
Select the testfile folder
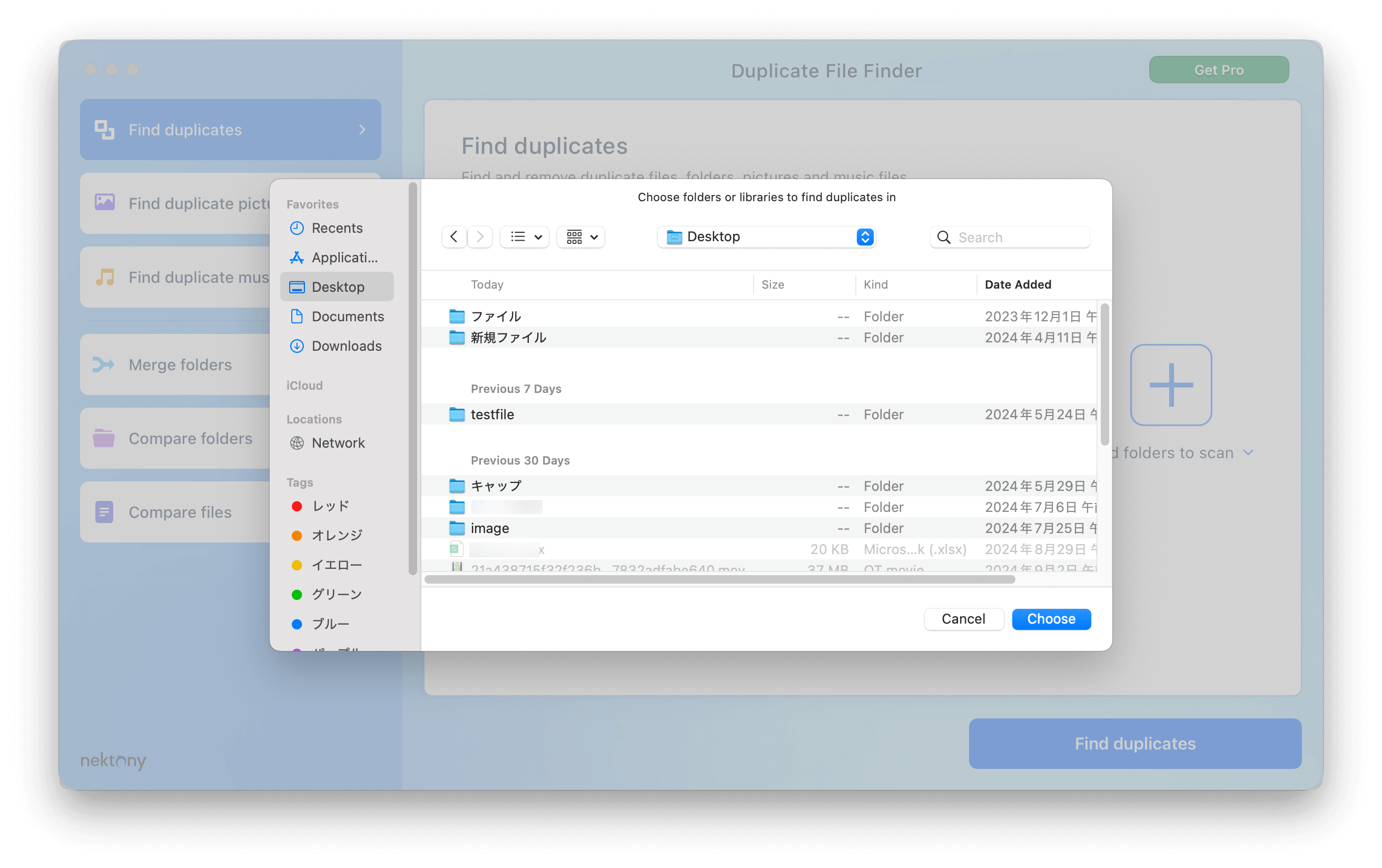(x=759, y=415)
